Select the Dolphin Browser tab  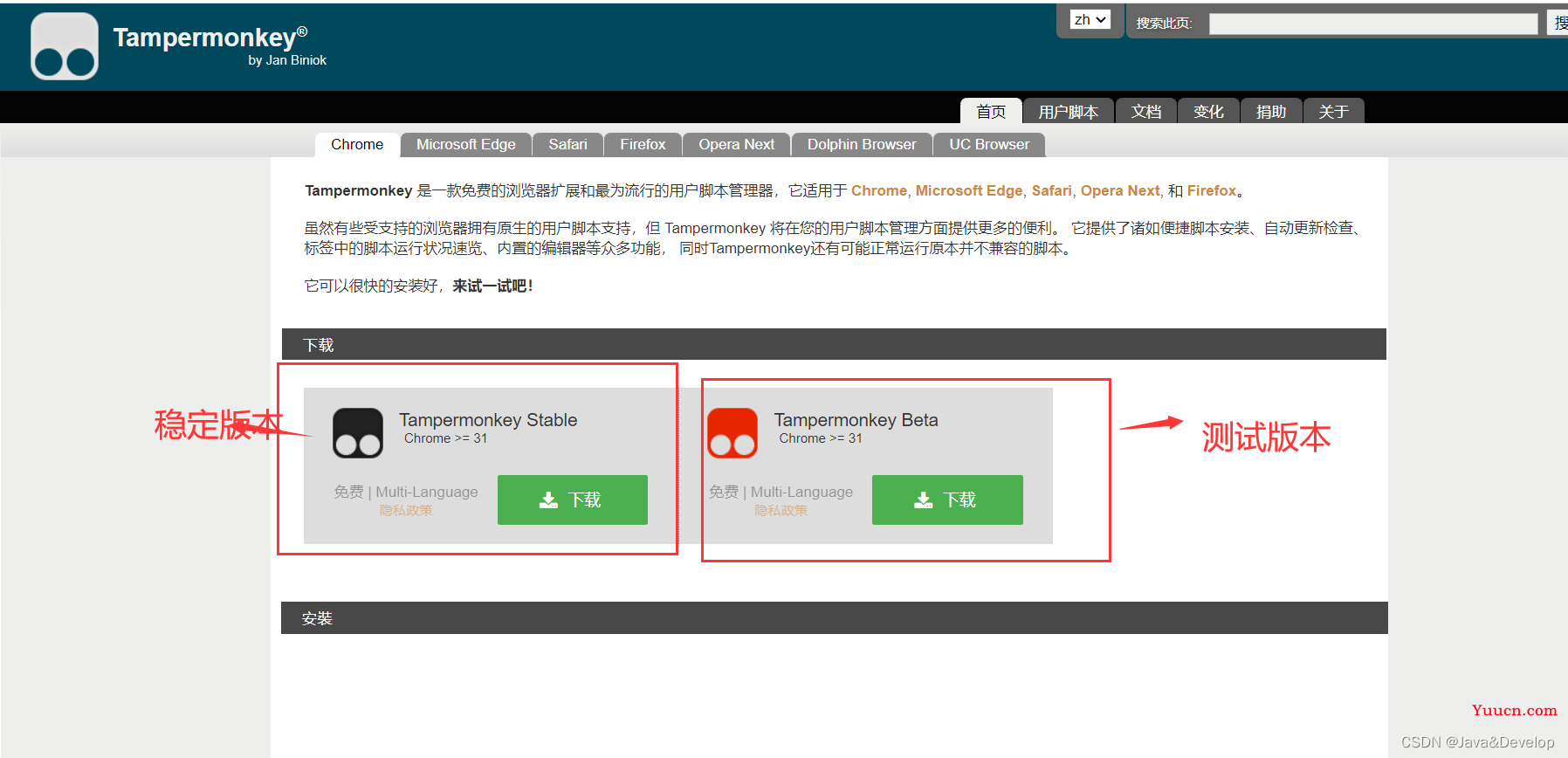(862, 145)
